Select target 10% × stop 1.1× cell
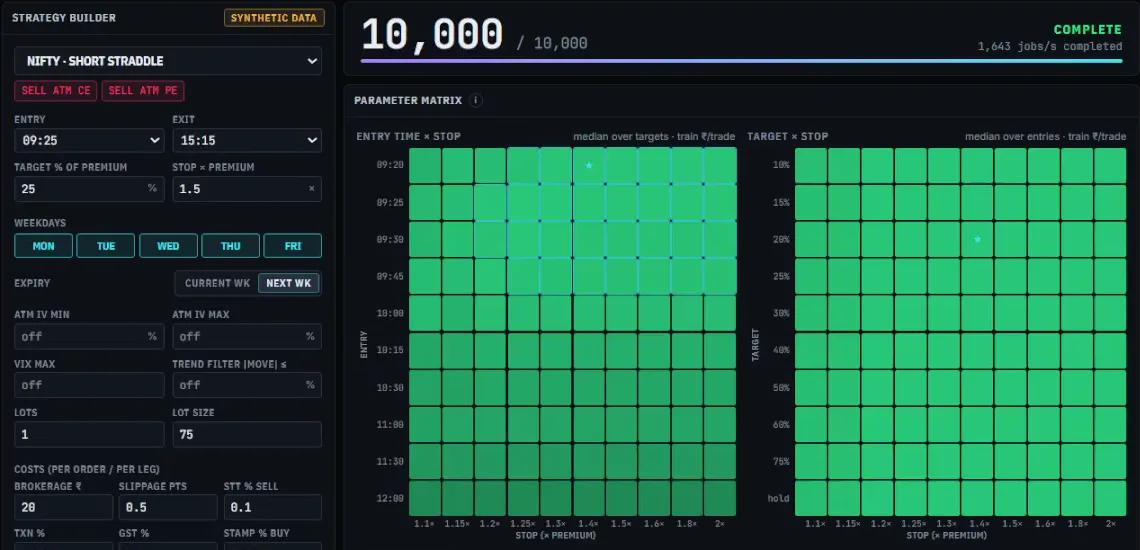 point(811,166)
